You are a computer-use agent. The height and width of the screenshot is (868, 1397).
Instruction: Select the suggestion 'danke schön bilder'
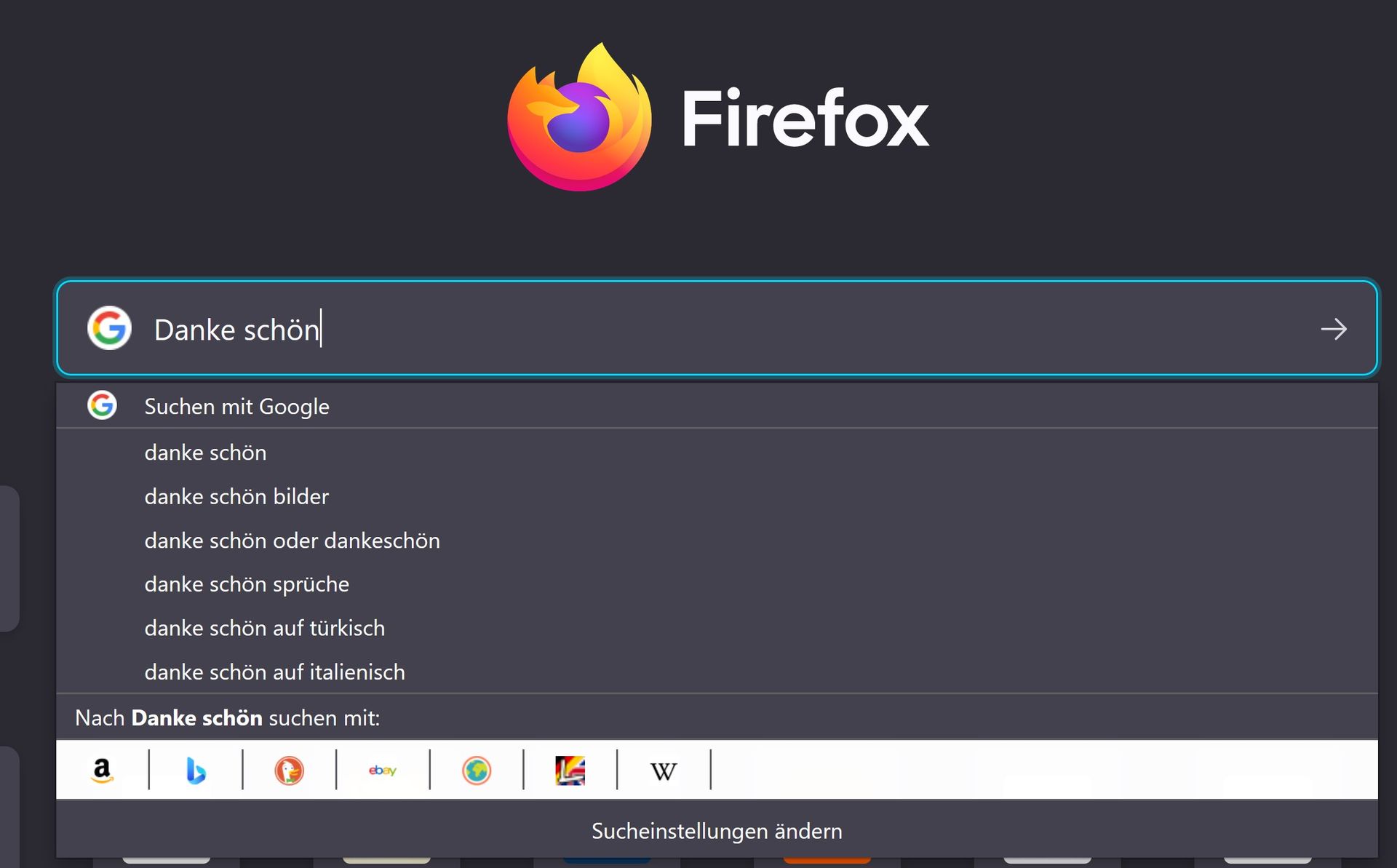point(236,496)
